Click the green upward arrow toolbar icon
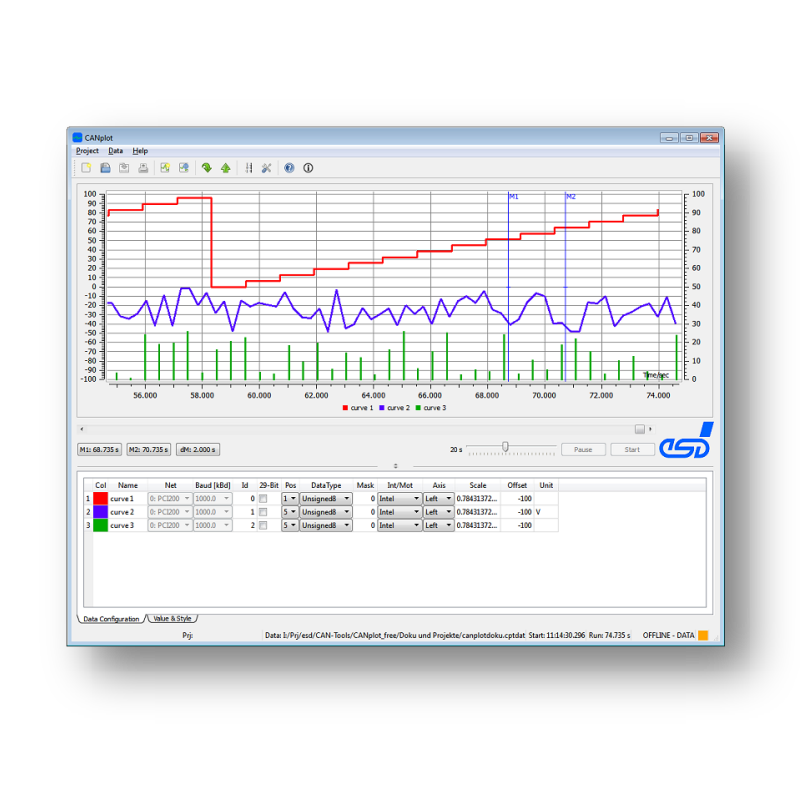 pyautogui.click(x=226, y=168)
